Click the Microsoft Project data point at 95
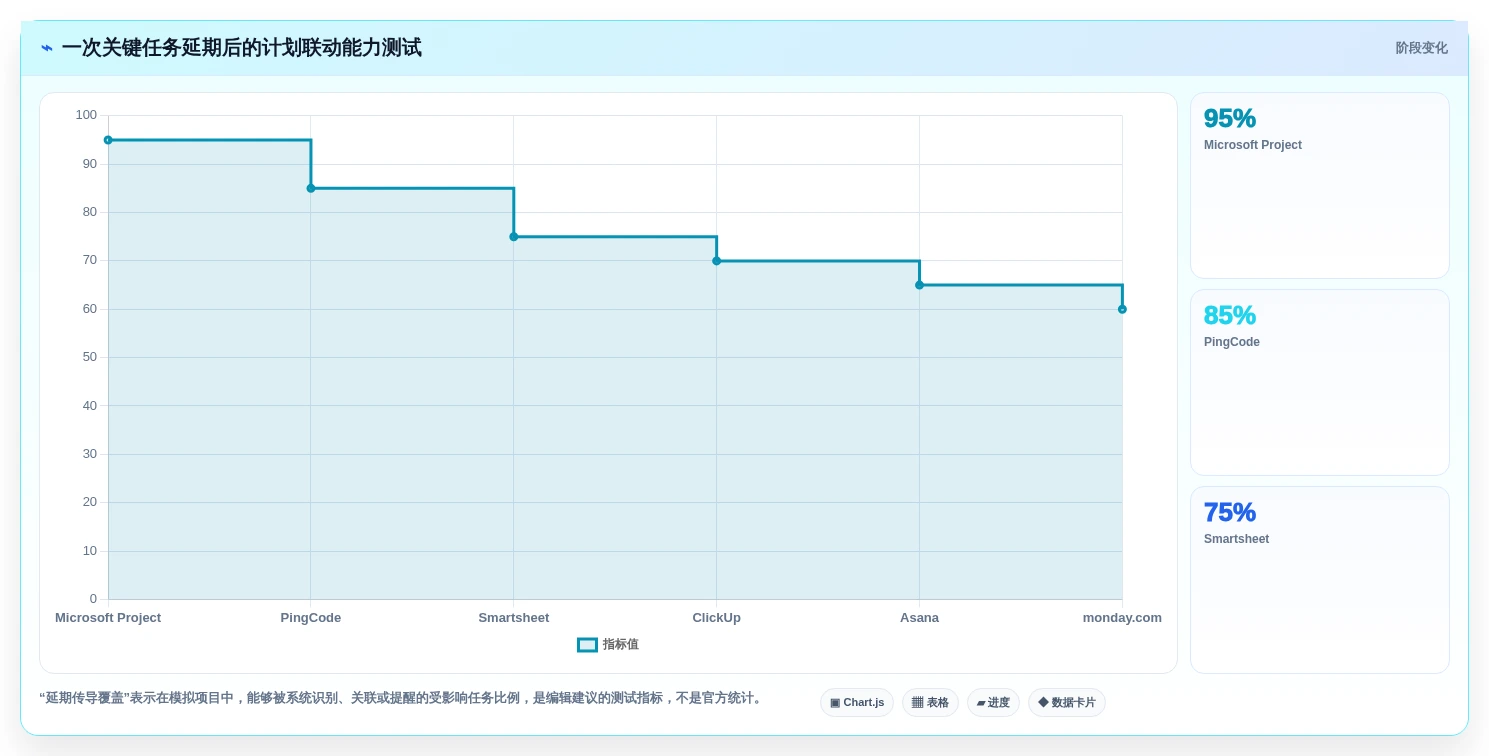 click(108, 140)
